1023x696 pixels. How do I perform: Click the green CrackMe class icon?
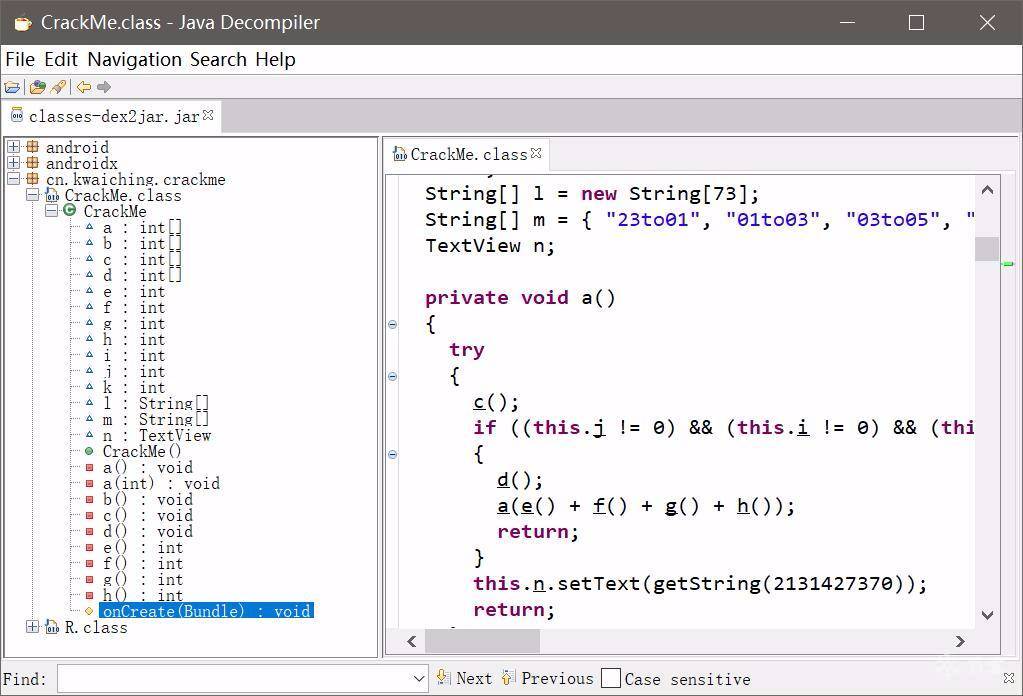(70, 211)
